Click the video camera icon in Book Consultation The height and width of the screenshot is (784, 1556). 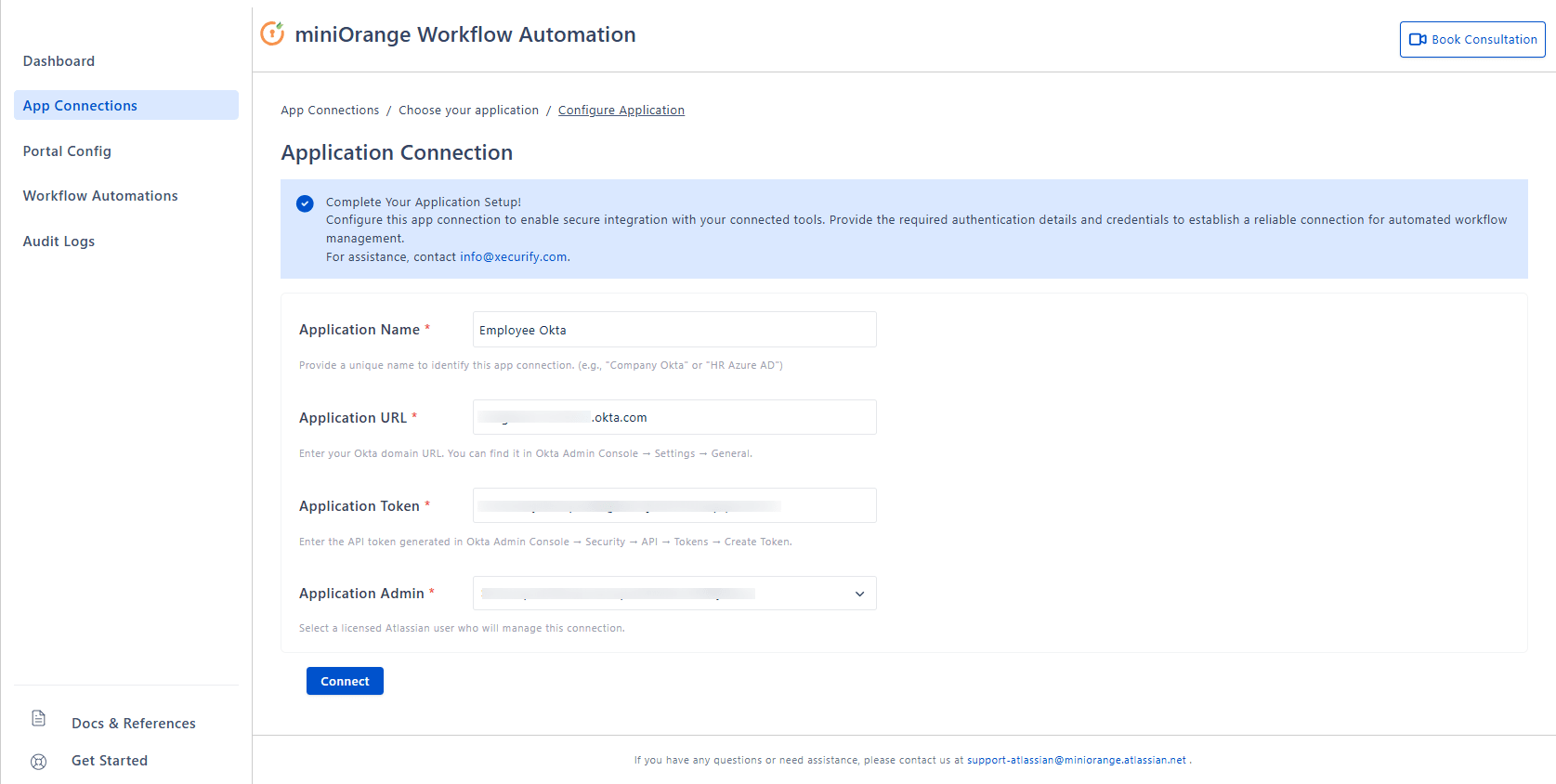(x=1418, y=39)
